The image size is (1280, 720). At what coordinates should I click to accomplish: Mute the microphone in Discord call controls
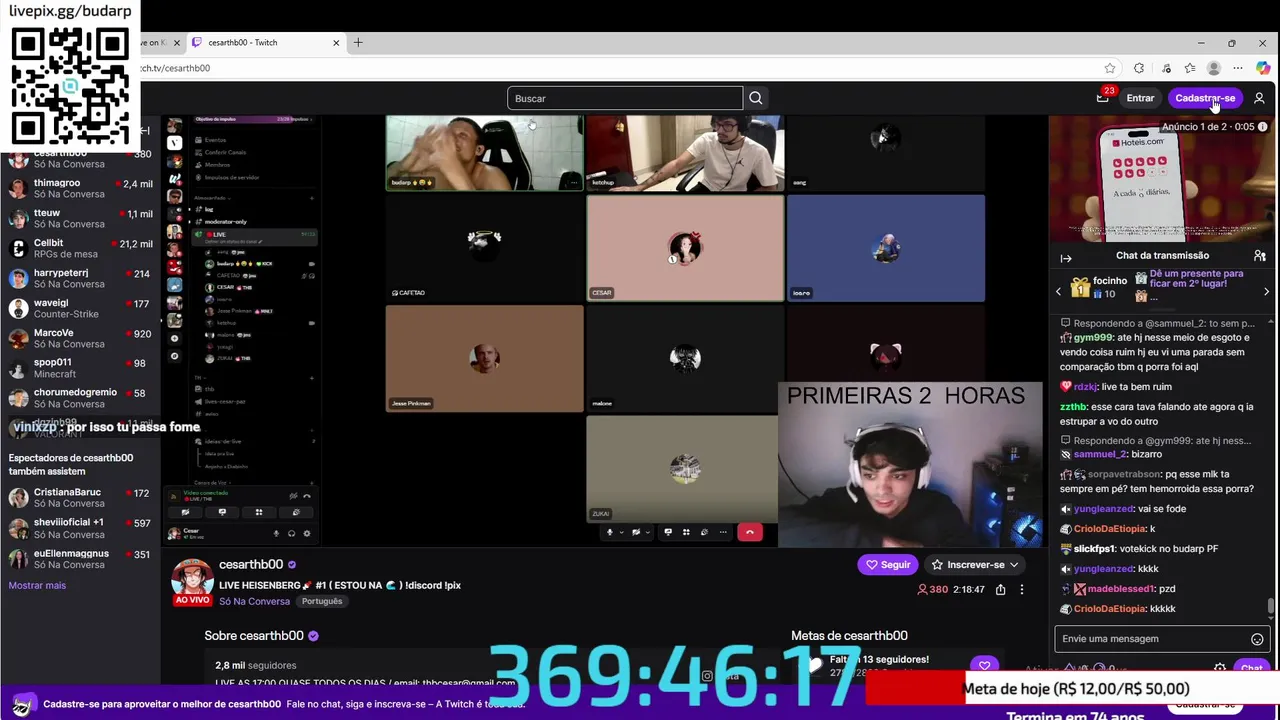pyautogui.click(x=609, y=532)
